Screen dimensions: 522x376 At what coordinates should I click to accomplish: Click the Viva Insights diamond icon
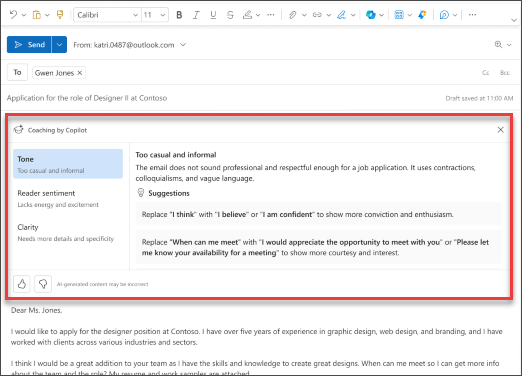coord(423,15)
